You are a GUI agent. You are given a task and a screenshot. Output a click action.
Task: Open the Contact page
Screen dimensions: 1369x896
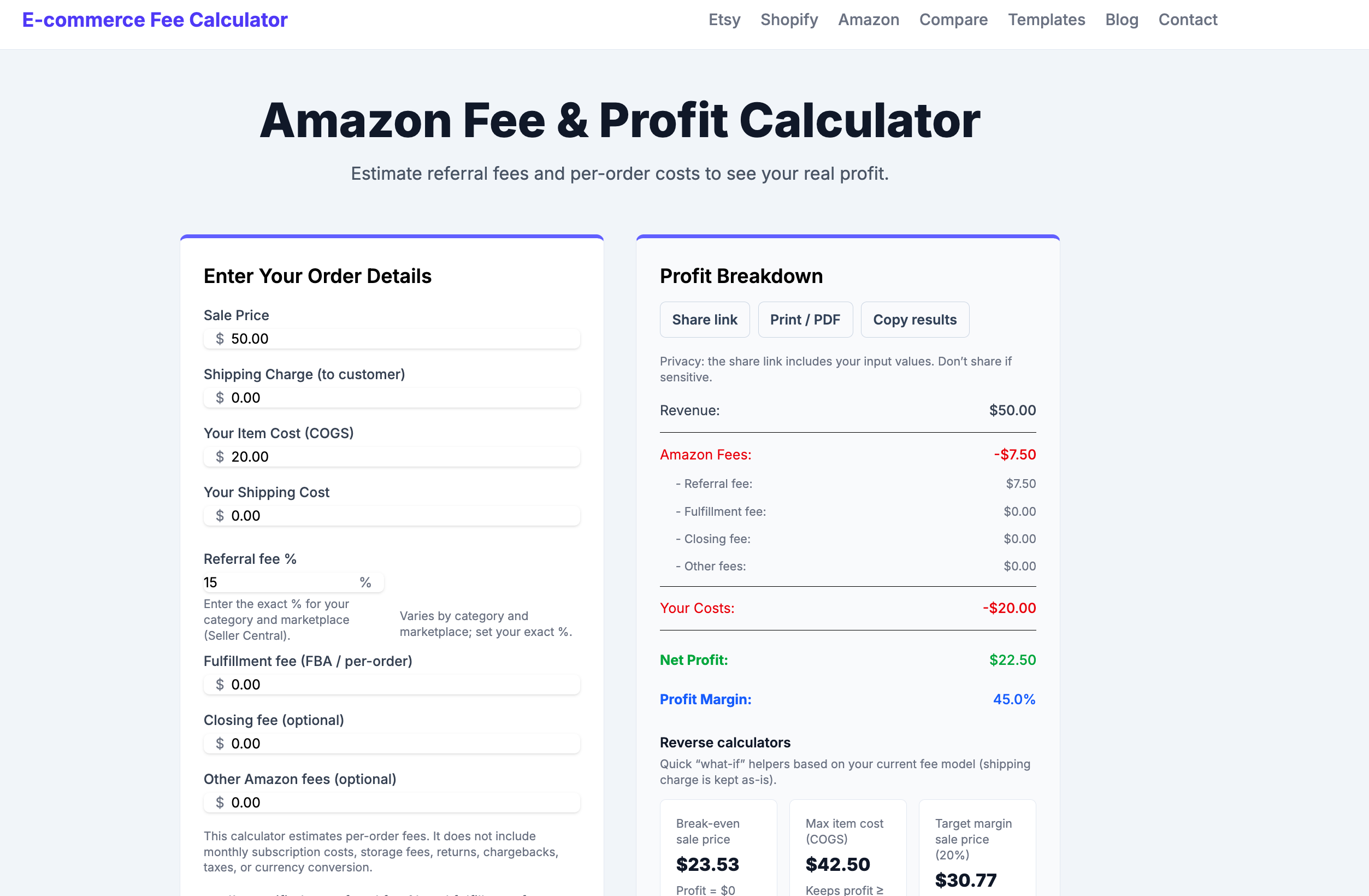pos(1188,20)
